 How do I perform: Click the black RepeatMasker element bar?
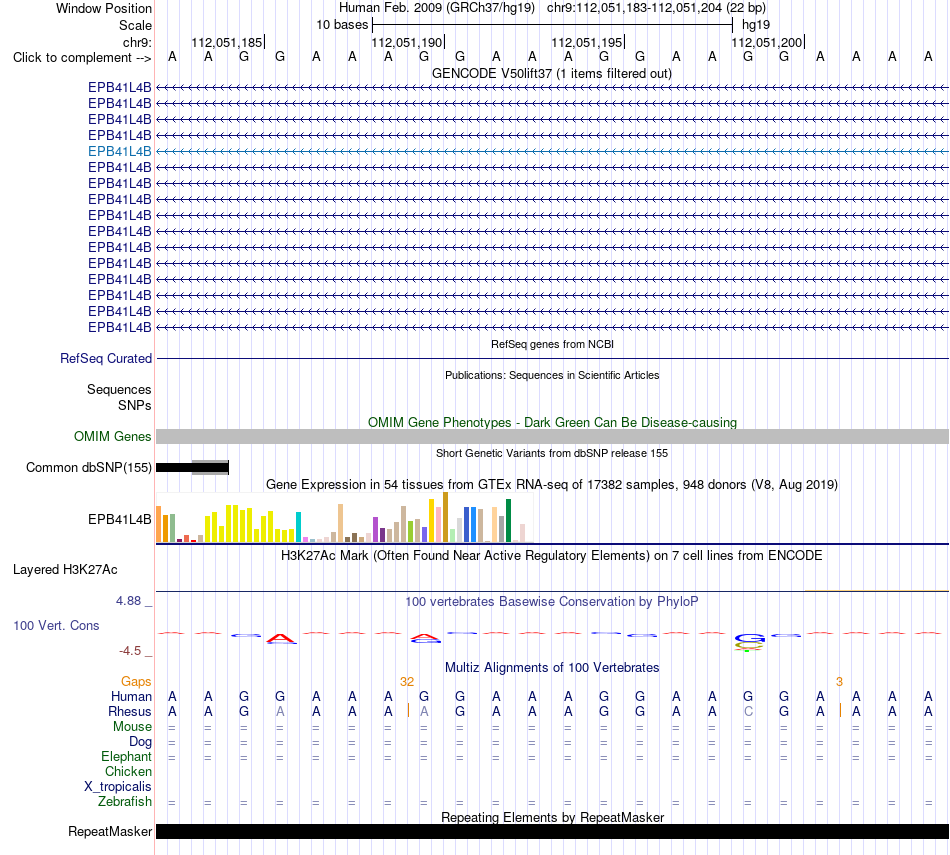tap(552, 831)
